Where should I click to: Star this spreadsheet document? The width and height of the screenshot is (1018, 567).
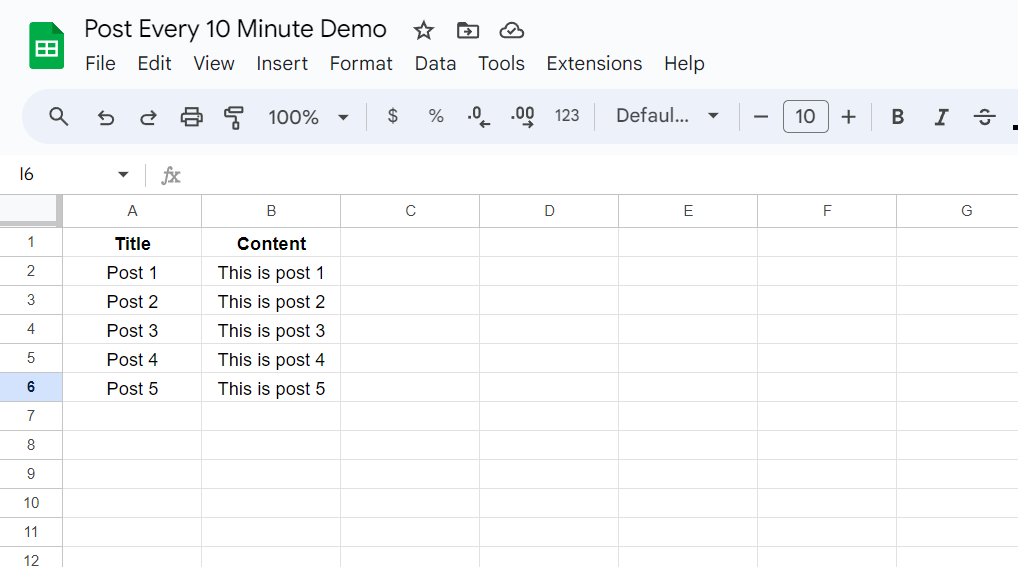423,30
